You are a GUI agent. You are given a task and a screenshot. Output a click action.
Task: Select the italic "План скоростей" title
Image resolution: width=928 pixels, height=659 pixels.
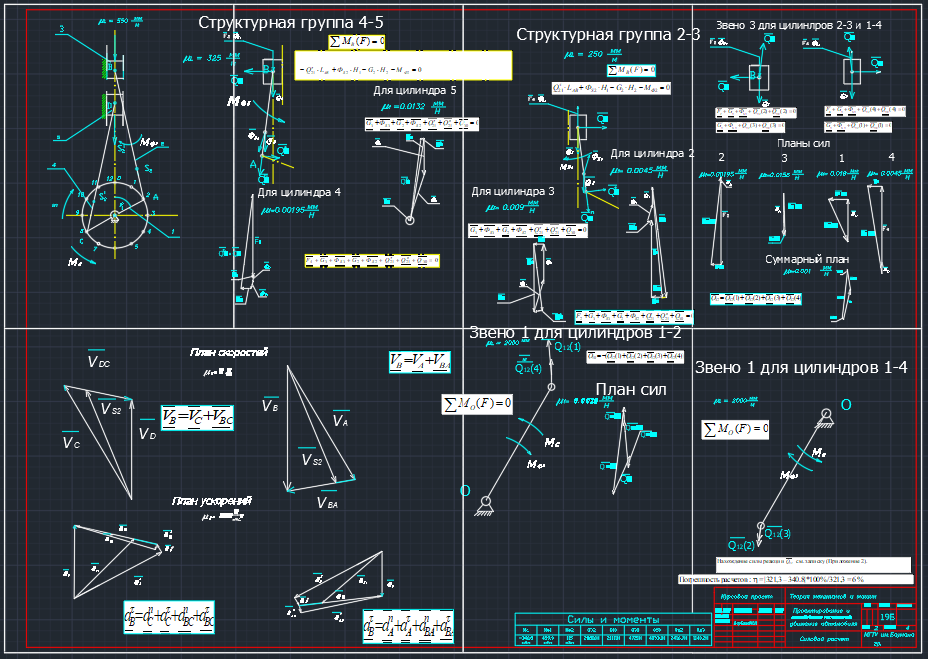(x=229, y=352)
